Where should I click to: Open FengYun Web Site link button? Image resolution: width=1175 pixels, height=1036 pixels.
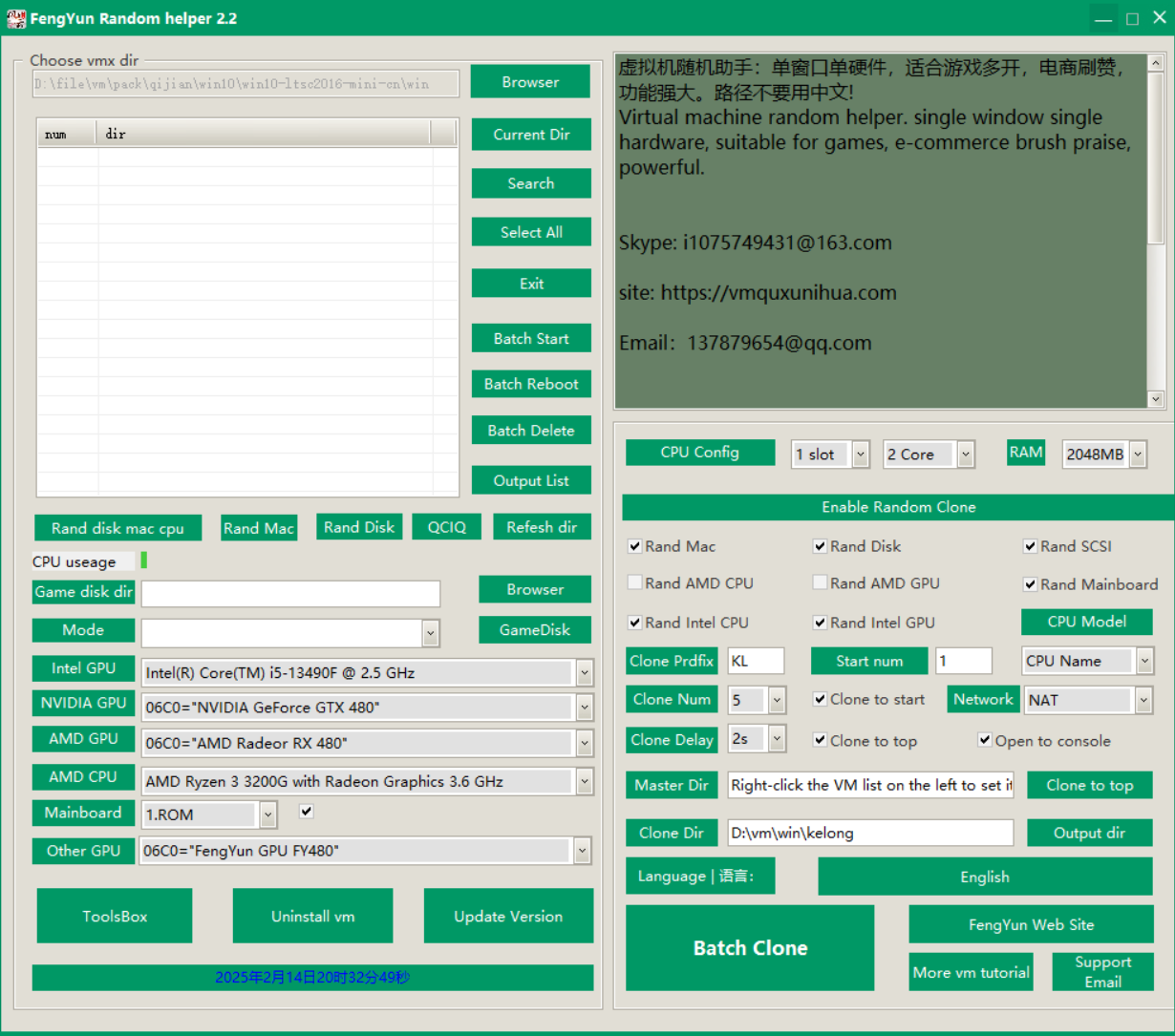[1031, 924]
